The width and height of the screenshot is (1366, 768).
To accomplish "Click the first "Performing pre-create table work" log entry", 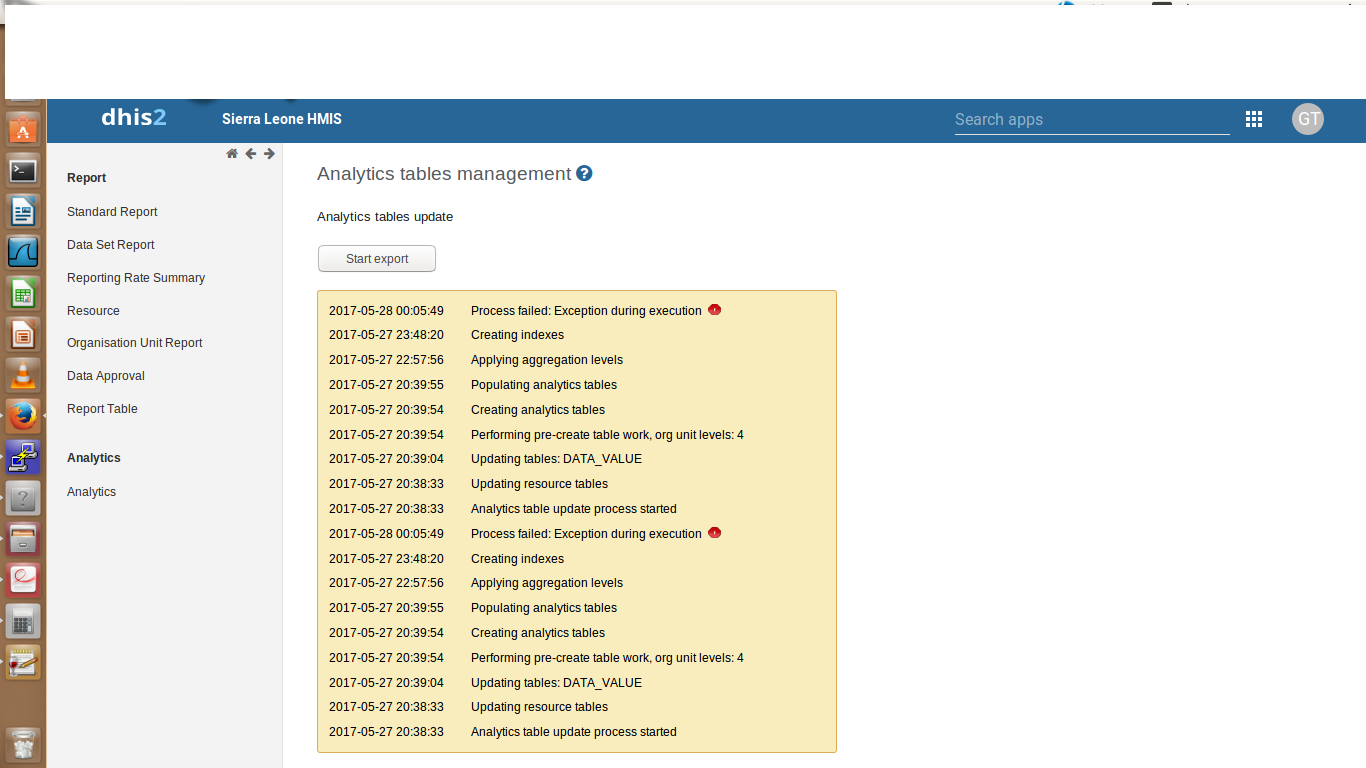I will 607,435.
